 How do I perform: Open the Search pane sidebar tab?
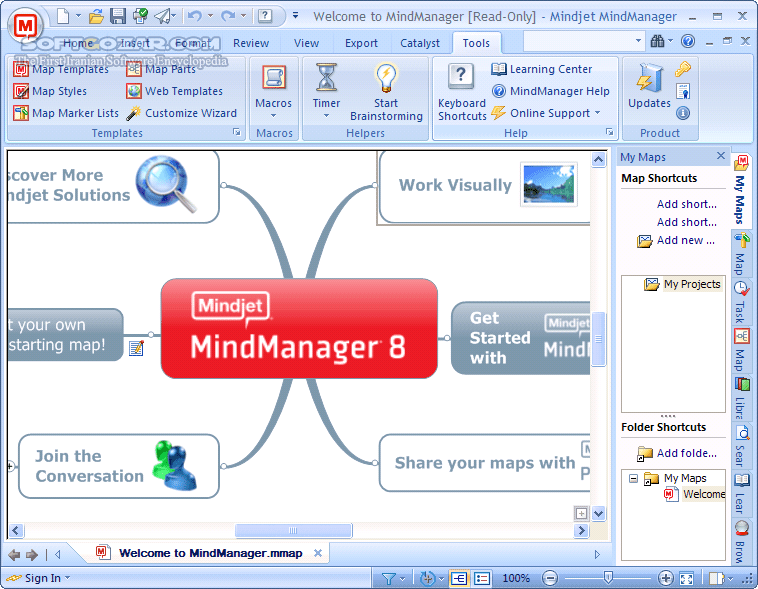[x=741, y=445]
